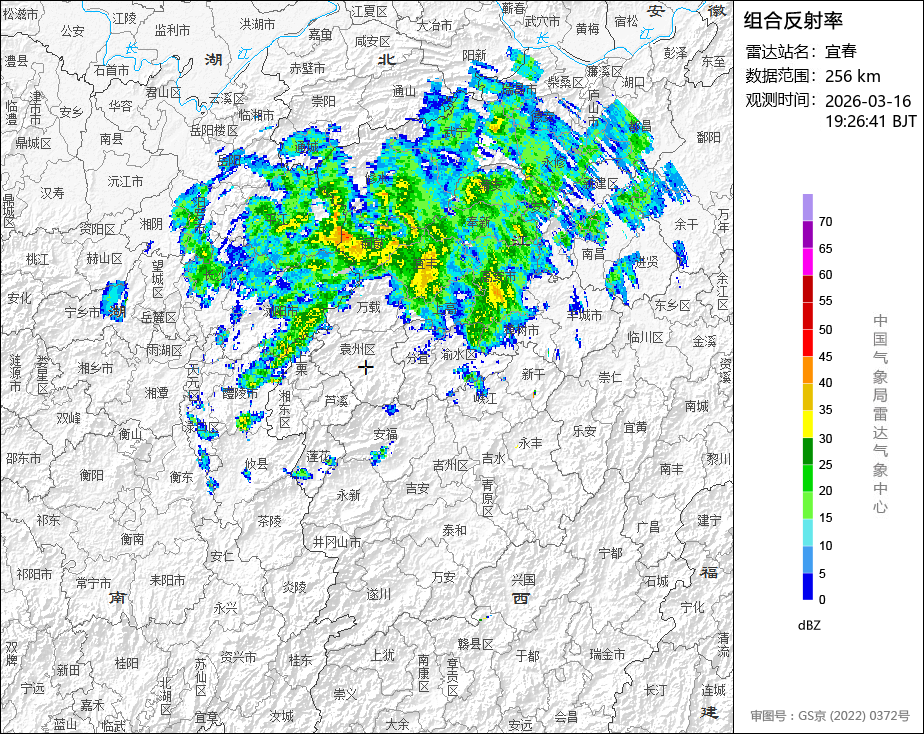This screenshot has width=924, height=734.
Task: Click the 安福 map label
Action: [x=385, y=434]
